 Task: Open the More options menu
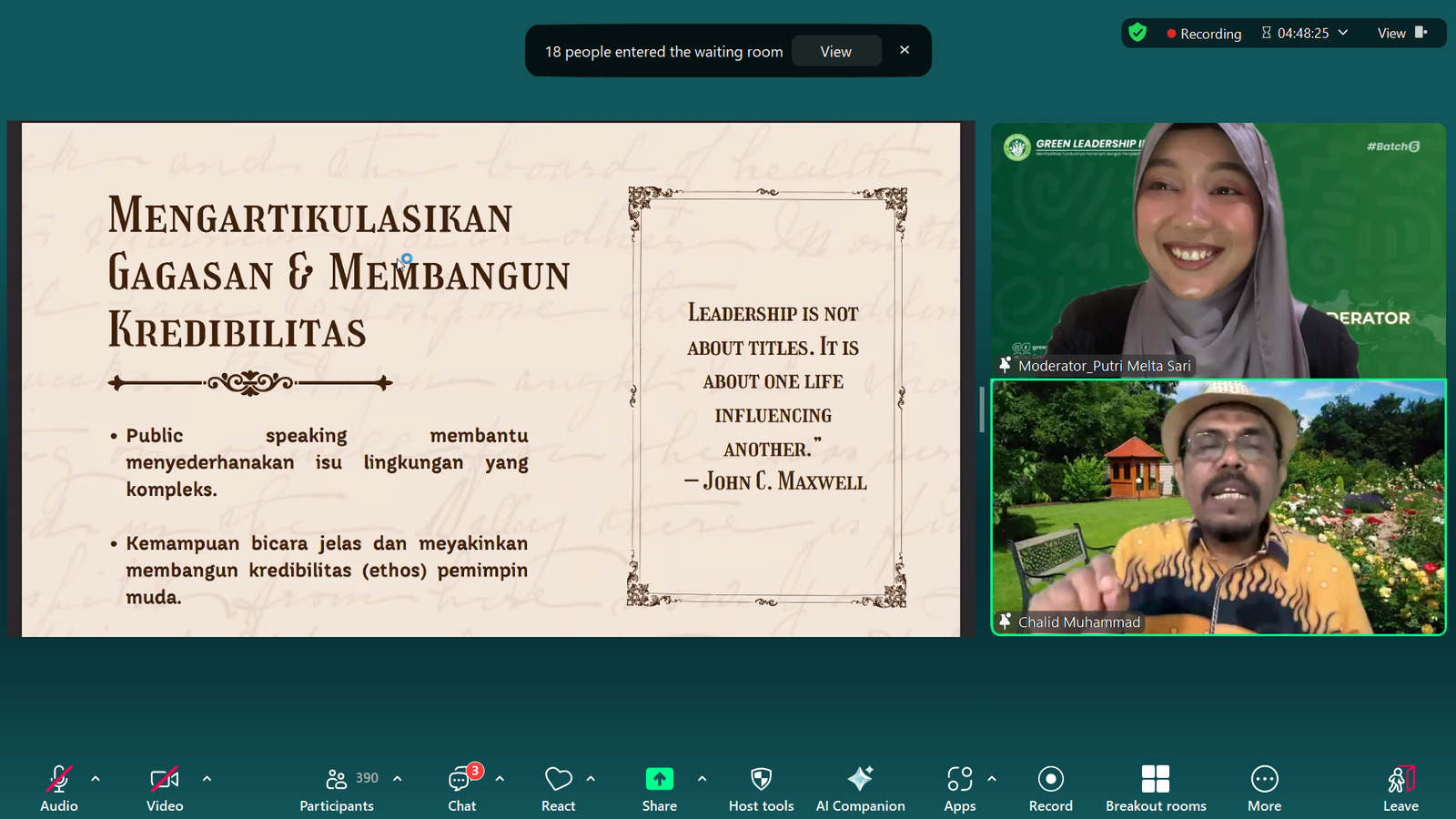click(x=1264, y=780)
